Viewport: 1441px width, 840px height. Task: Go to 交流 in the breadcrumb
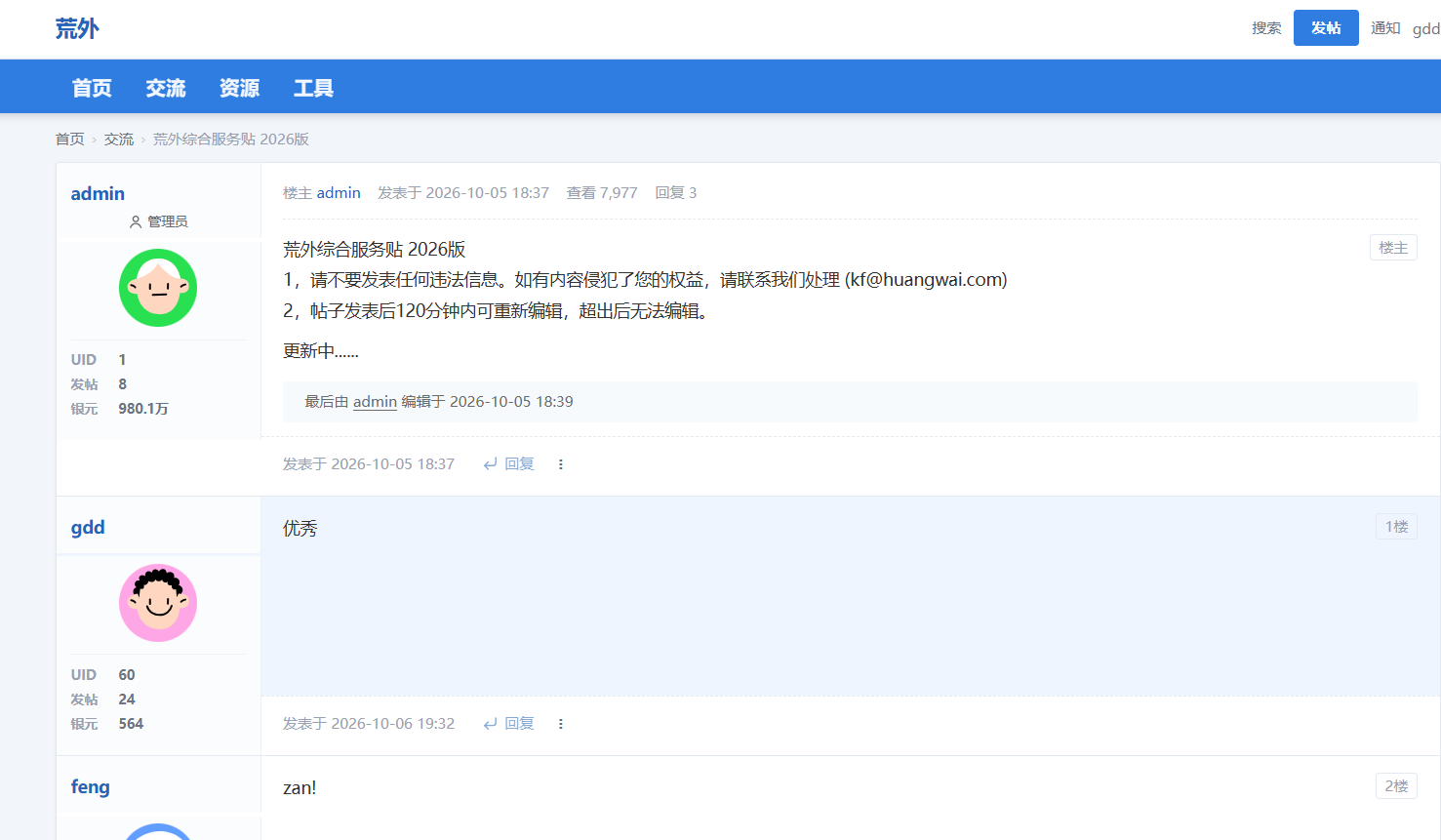pos(119,140)
